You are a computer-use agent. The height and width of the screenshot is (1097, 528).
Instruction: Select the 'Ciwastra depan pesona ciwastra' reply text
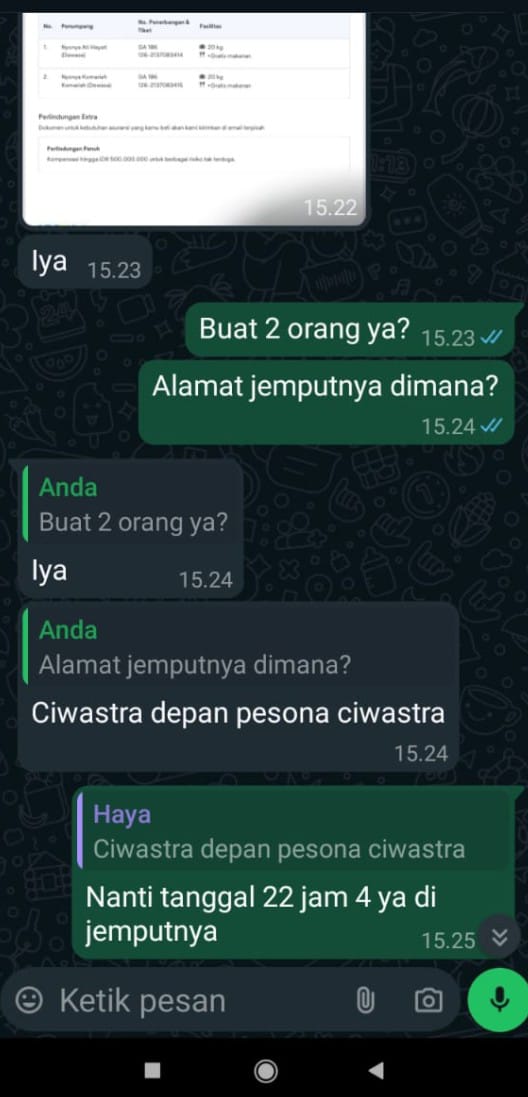tap(238, 713)
